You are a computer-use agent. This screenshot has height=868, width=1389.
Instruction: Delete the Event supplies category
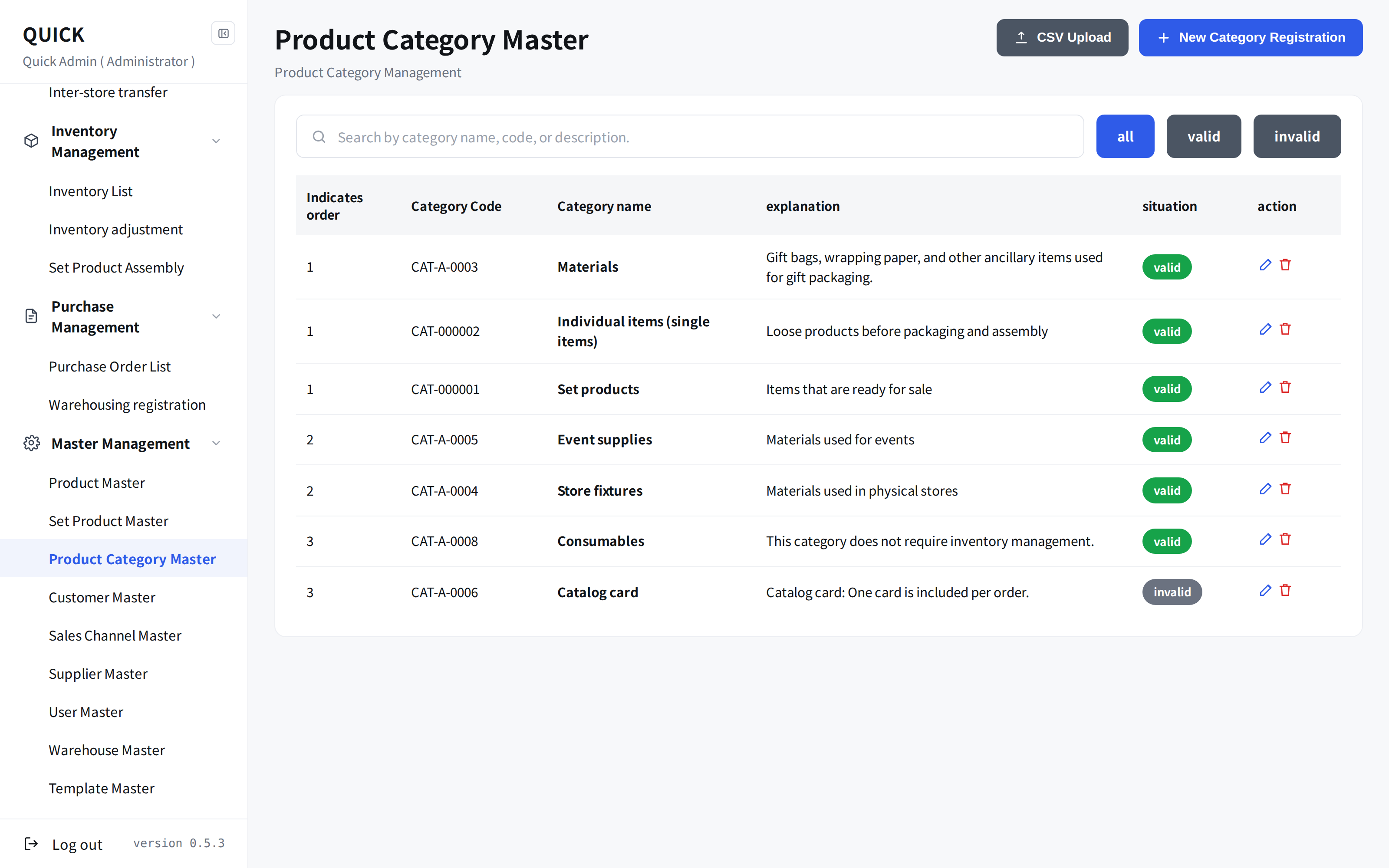pyautogui.click(x=1285, y=438)
